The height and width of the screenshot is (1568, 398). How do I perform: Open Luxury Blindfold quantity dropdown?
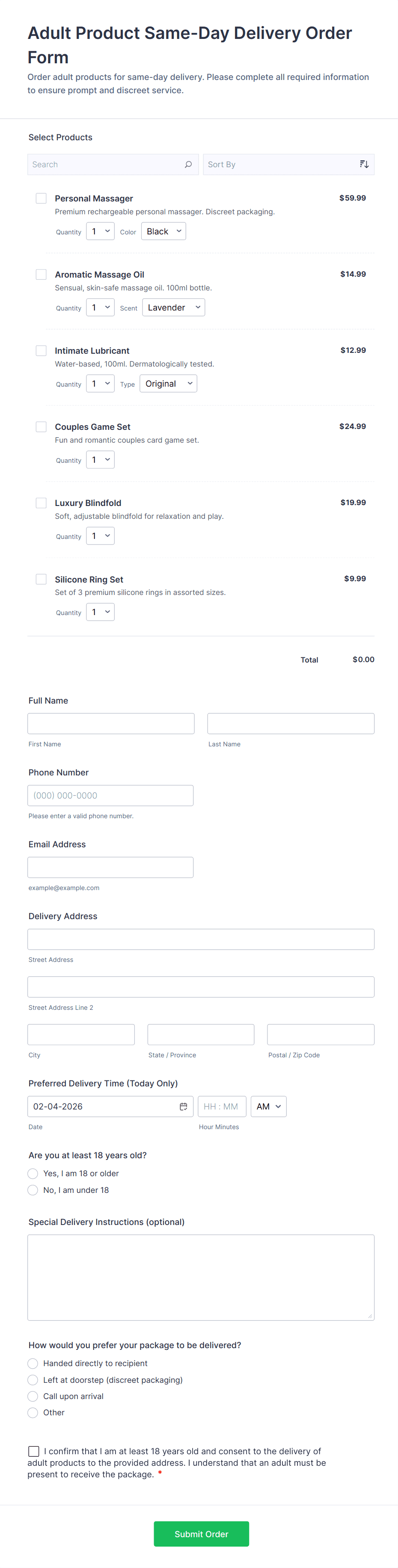pos(100,535)
